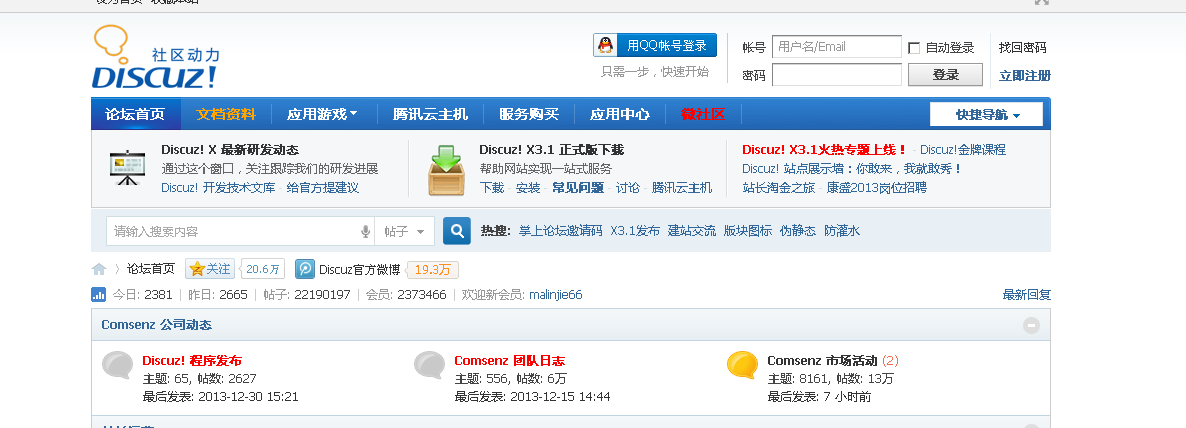Screen dimensions: 1186x428
Task: Open the Discuz! 程序发布 forum
Action: coord(192,361)
